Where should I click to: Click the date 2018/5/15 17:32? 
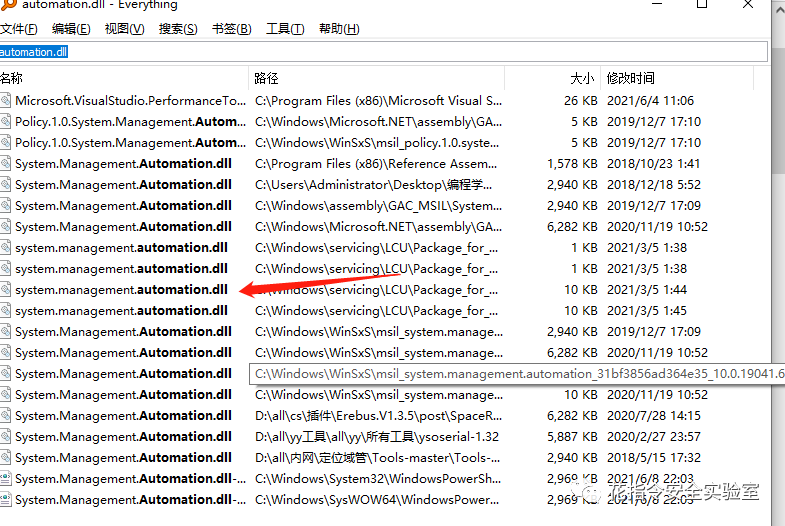tap(654, 458)
